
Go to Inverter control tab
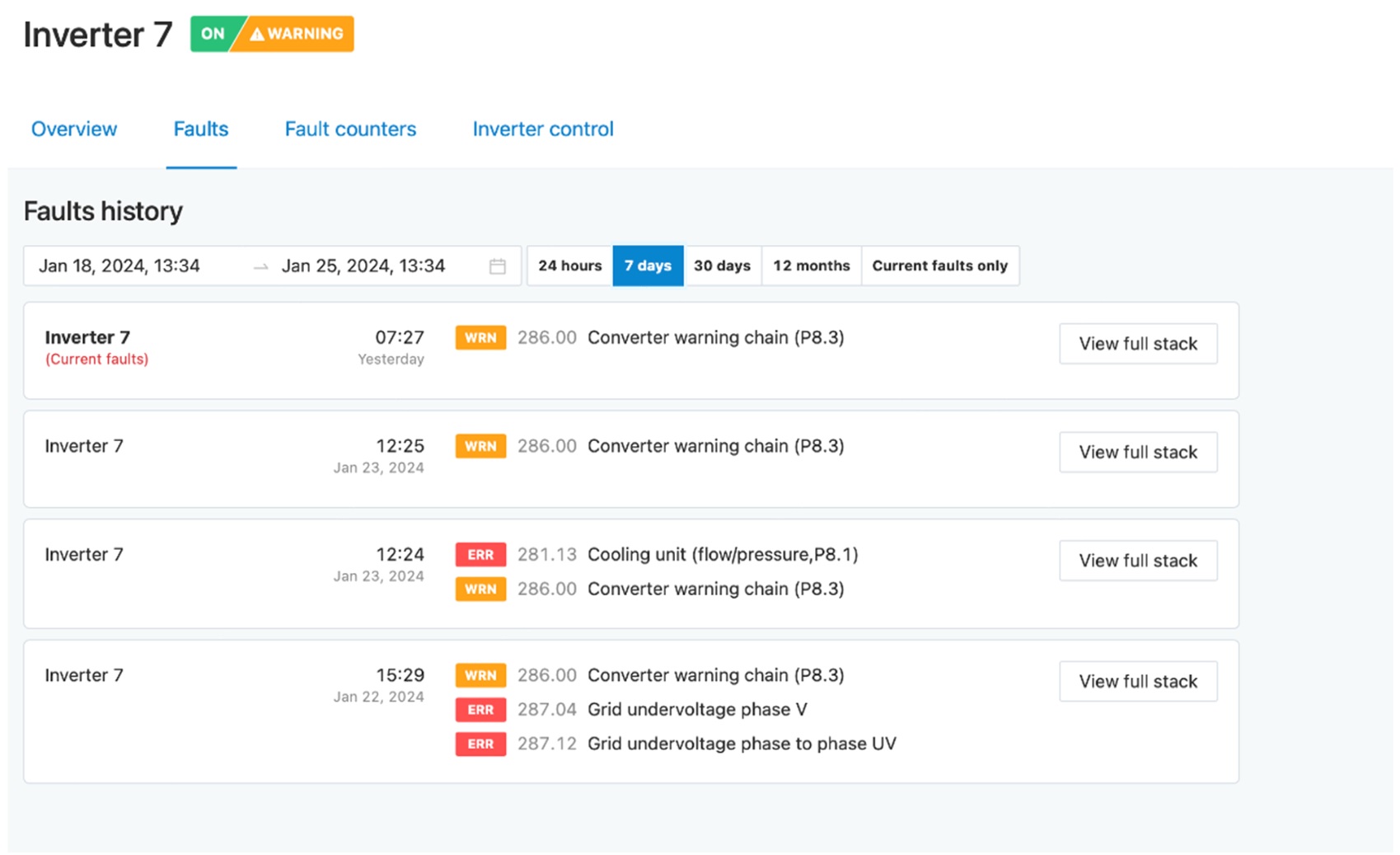[x=543, y=129]
